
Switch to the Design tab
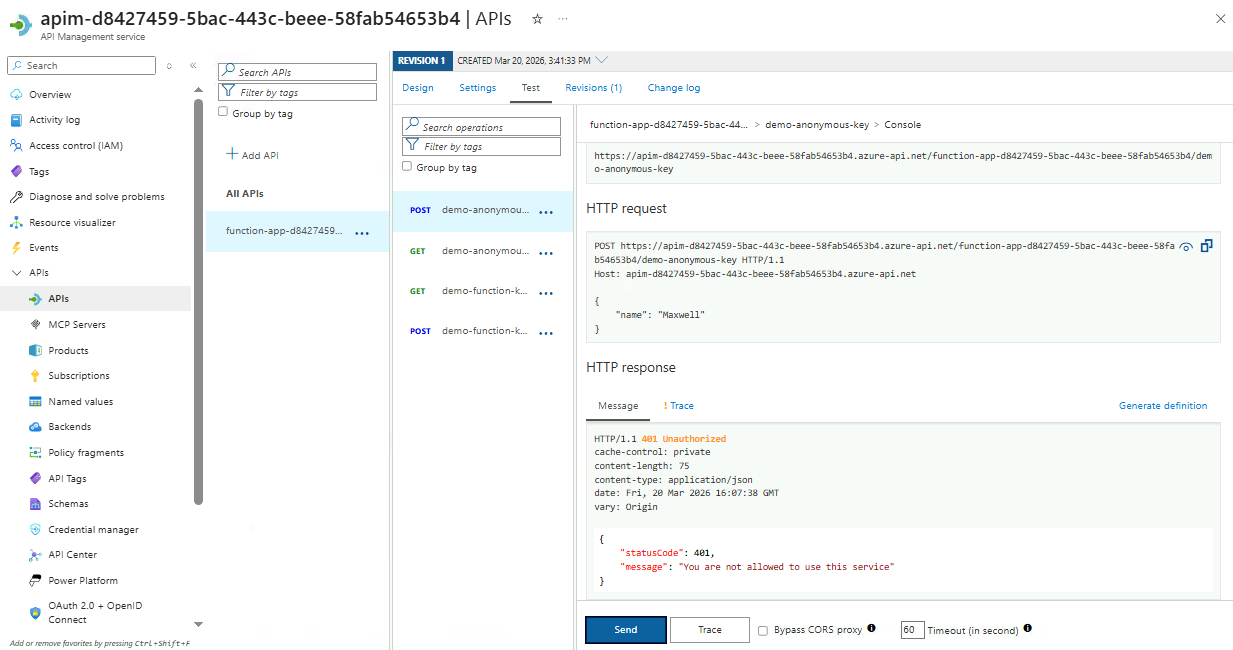tap(418, 88)
